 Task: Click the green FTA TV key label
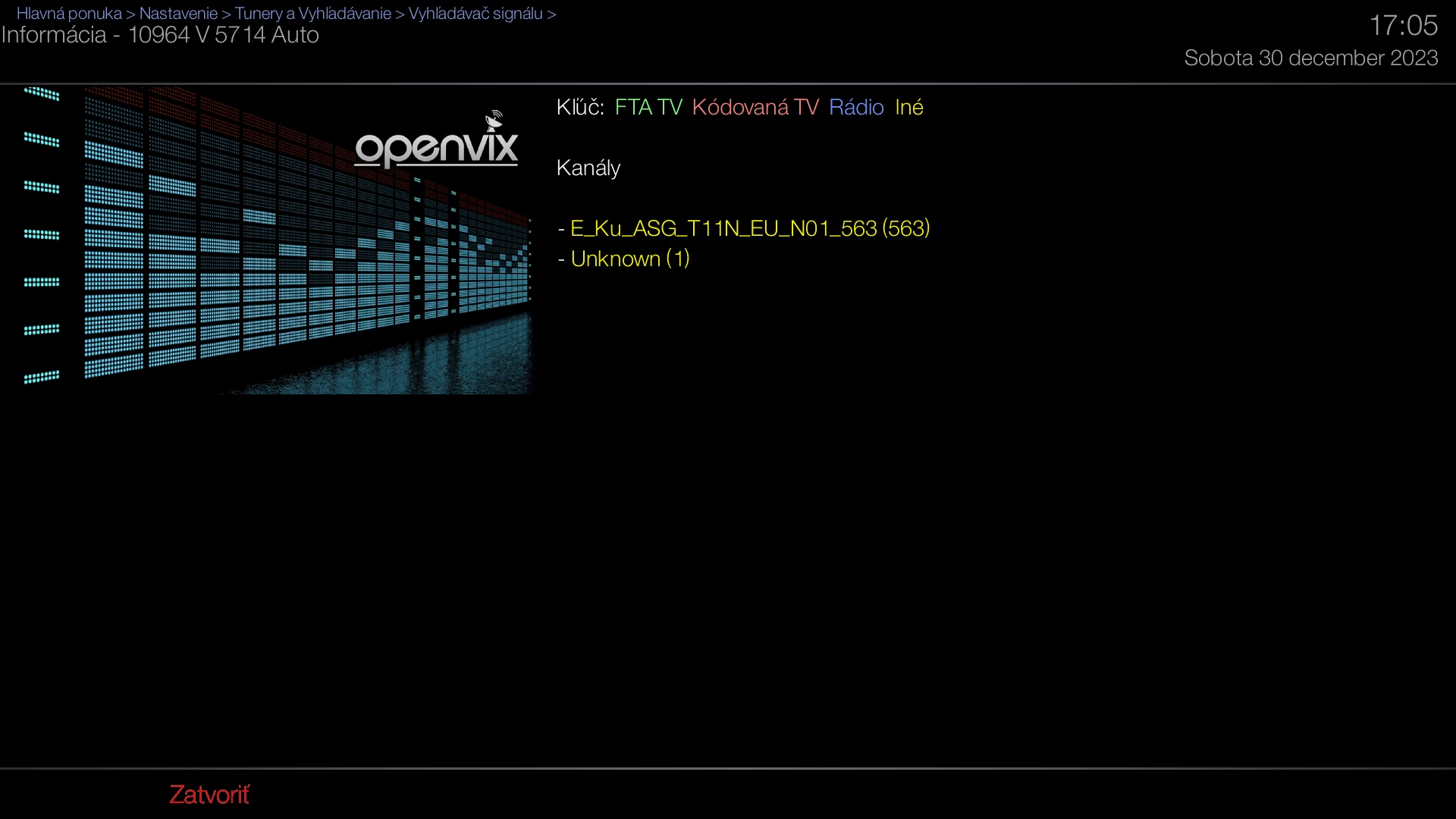(x=648, y=107)
